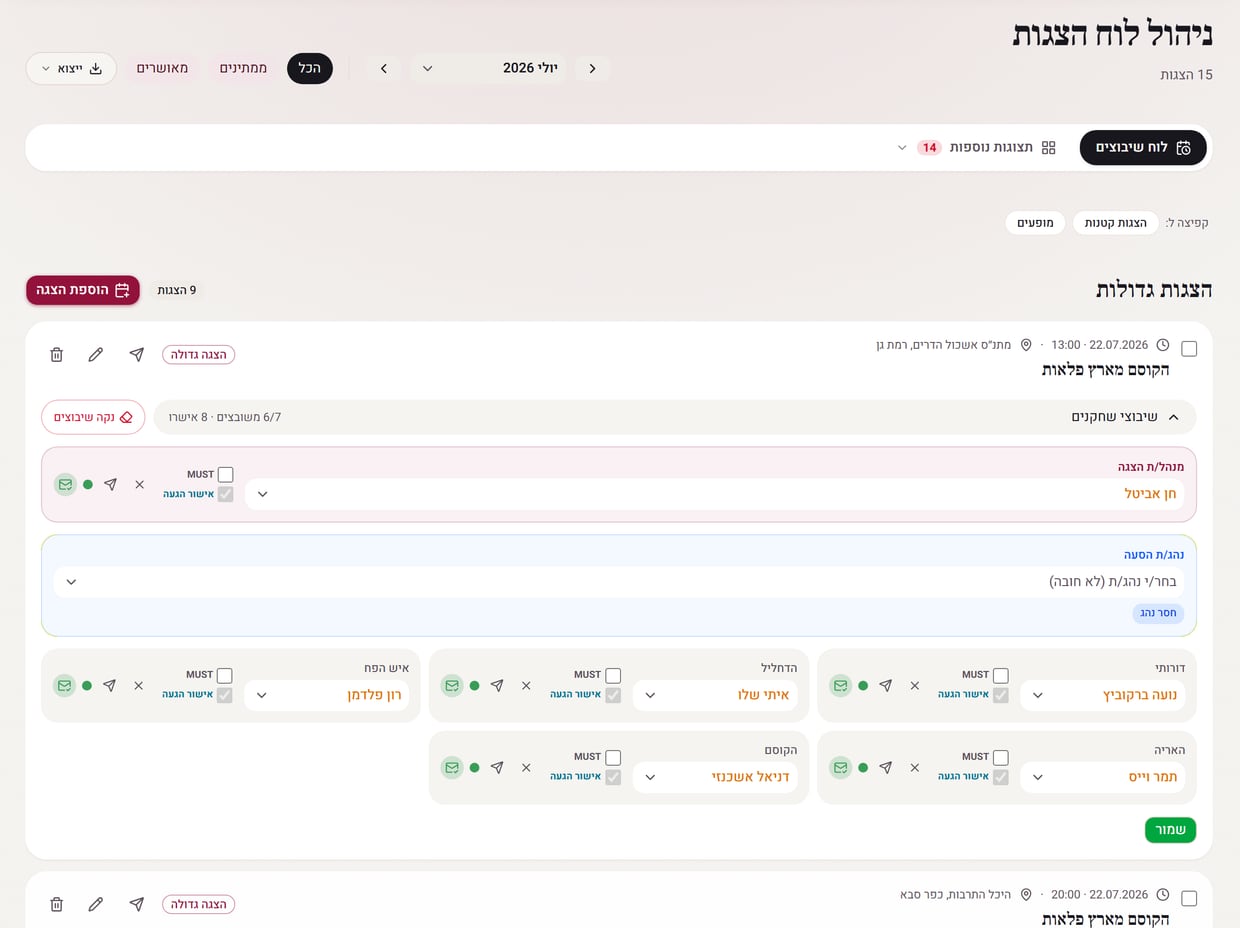Check the MUST box for איתי שלו
This screenshot has width=1240, height=928.
[x=613, y=675]
